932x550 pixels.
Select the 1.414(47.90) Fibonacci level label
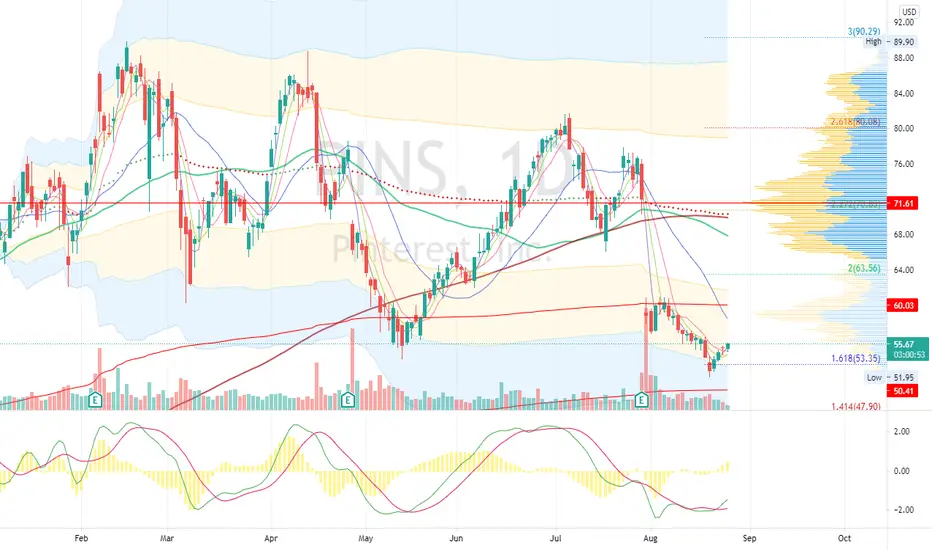coord(855,407)
